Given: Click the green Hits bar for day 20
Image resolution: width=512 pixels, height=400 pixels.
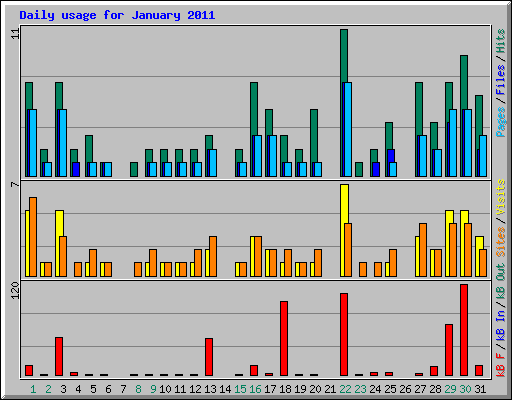Looking at the screenshot, I should tap(314, 135).
